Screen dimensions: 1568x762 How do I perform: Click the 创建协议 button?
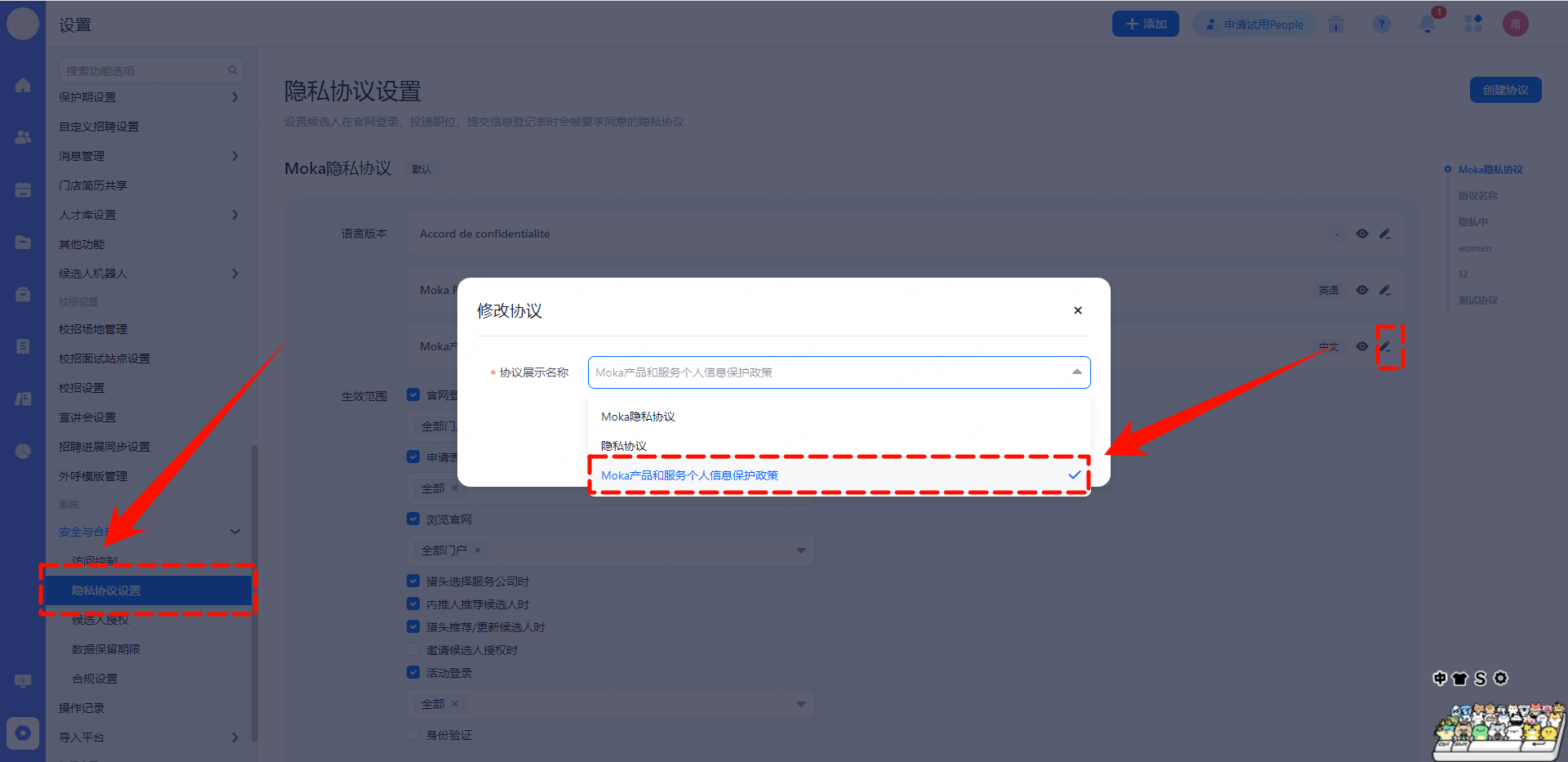(1506, 90)
